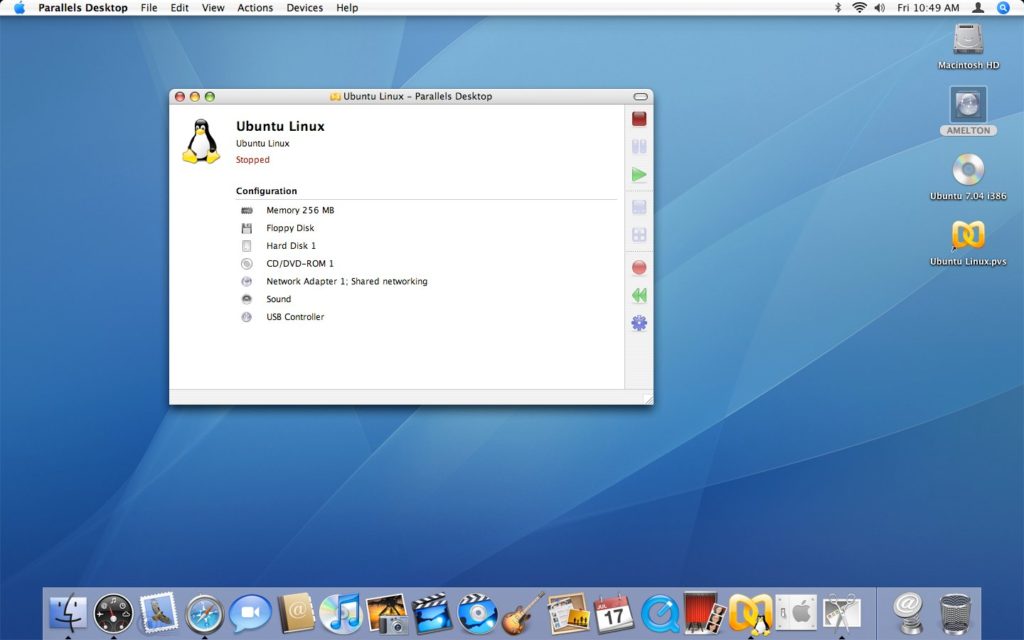Click the red circle icon in the Parallels toolbar
1024x640 pixels.
coord(639,268)
